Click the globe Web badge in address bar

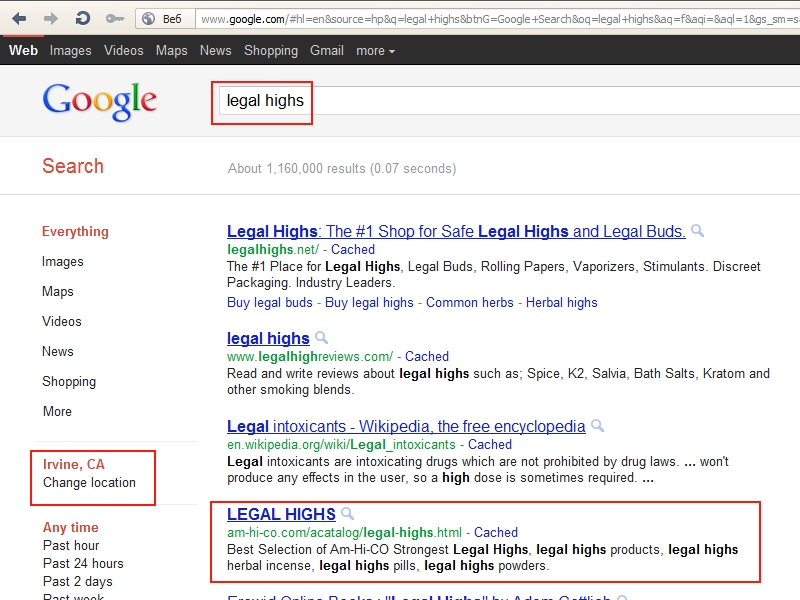click(x=165, y=19)
